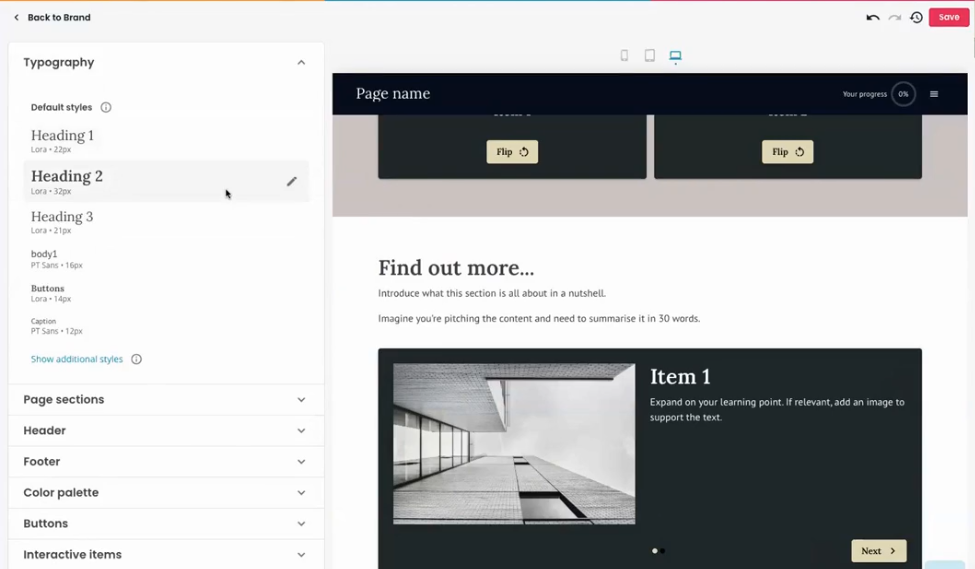
Task: Click the Default styles label
Action: click(62, 107)
